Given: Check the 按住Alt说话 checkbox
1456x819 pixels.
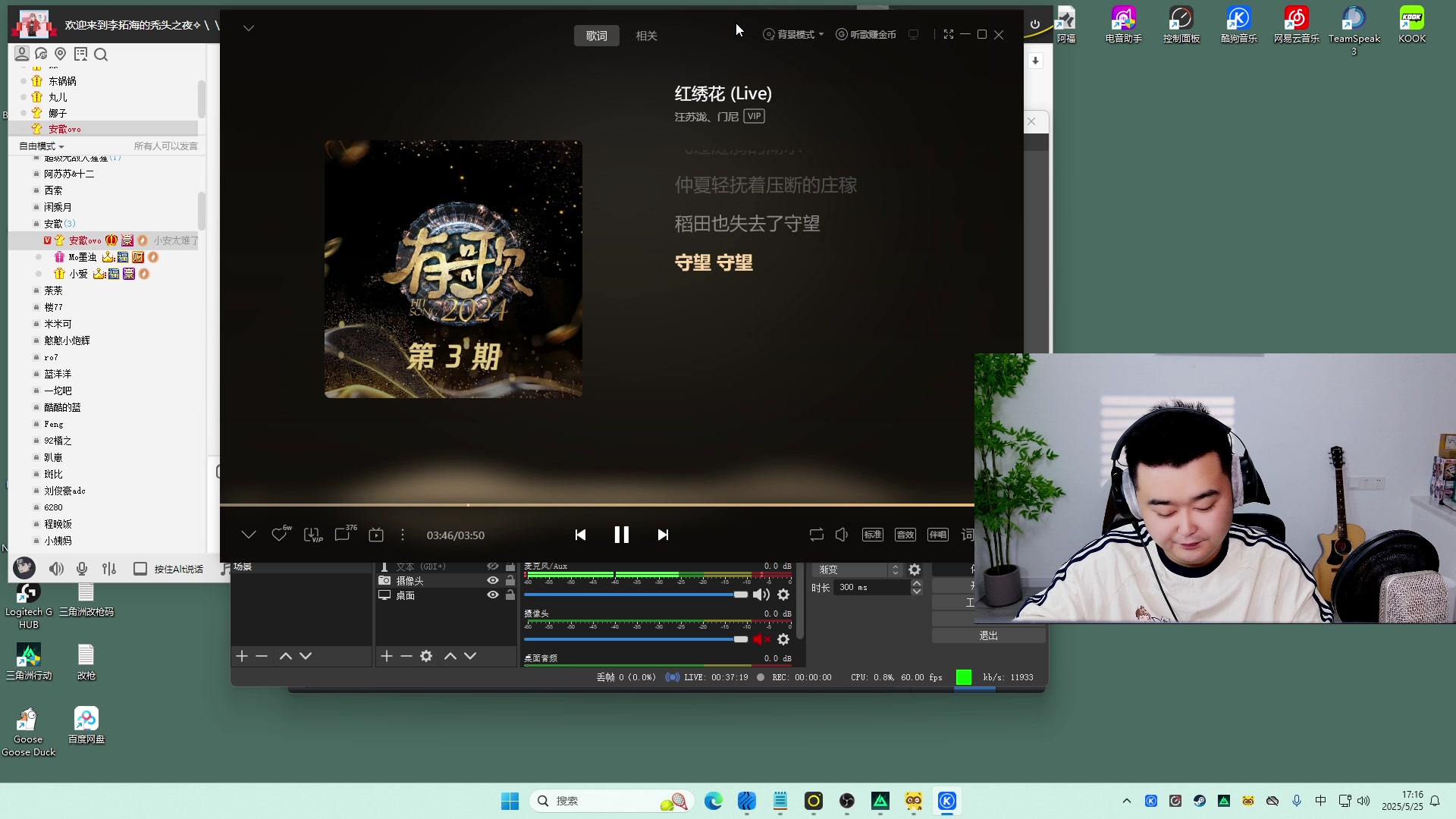Looking at the screenshot, I should 140,569.
